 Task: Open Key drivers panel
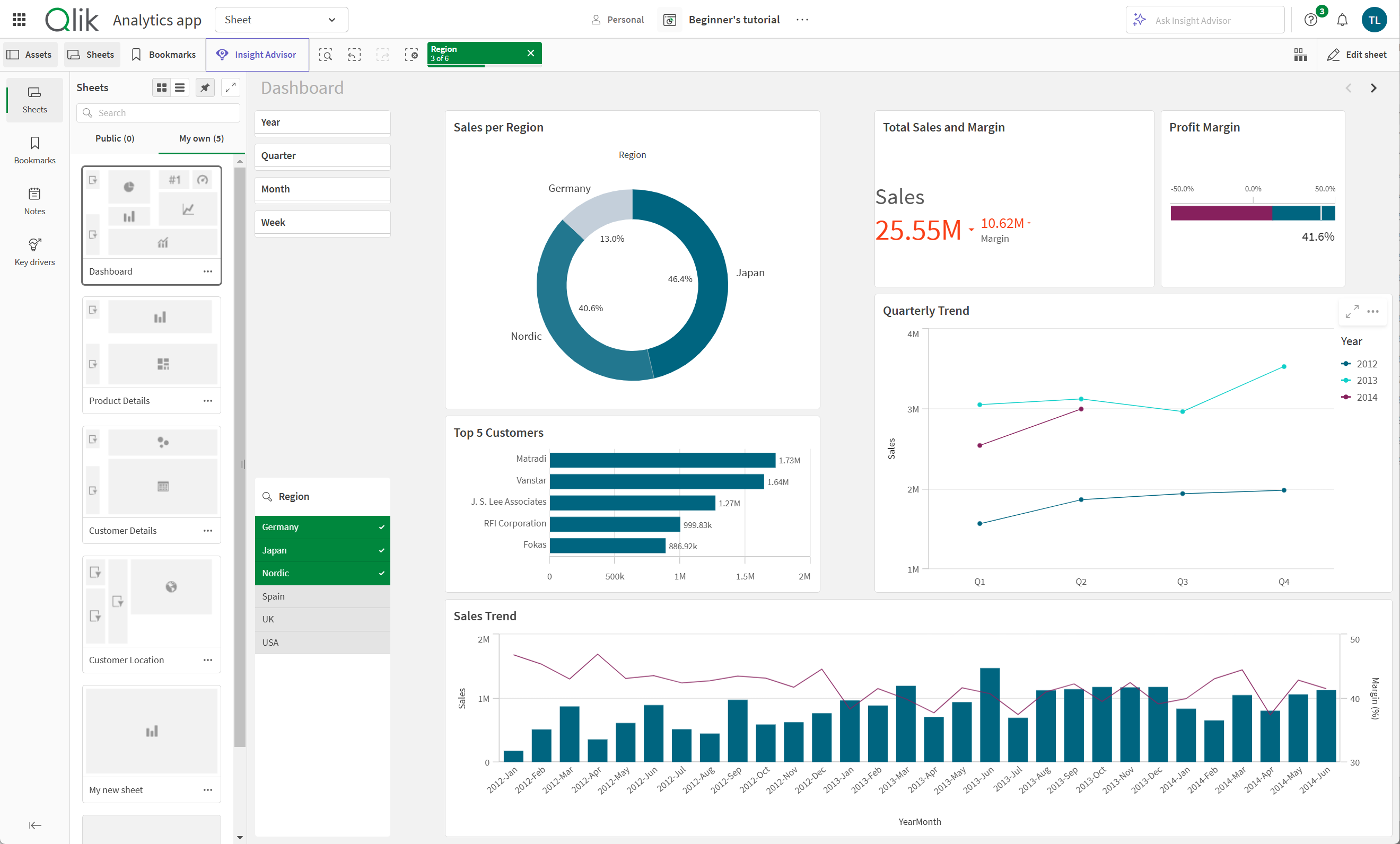(x=34, y=250)
